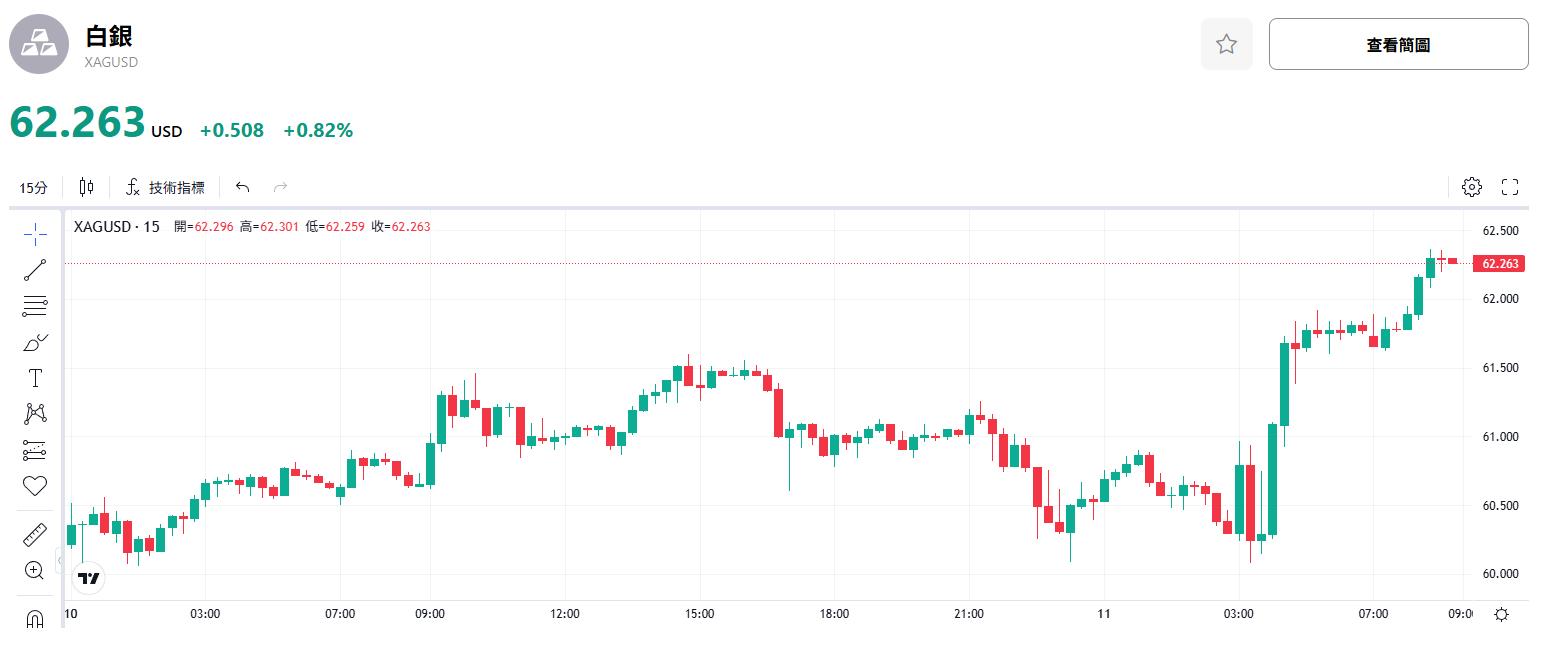
Task: Toggle fullscreen chart mode
Action: [1510, 187]
